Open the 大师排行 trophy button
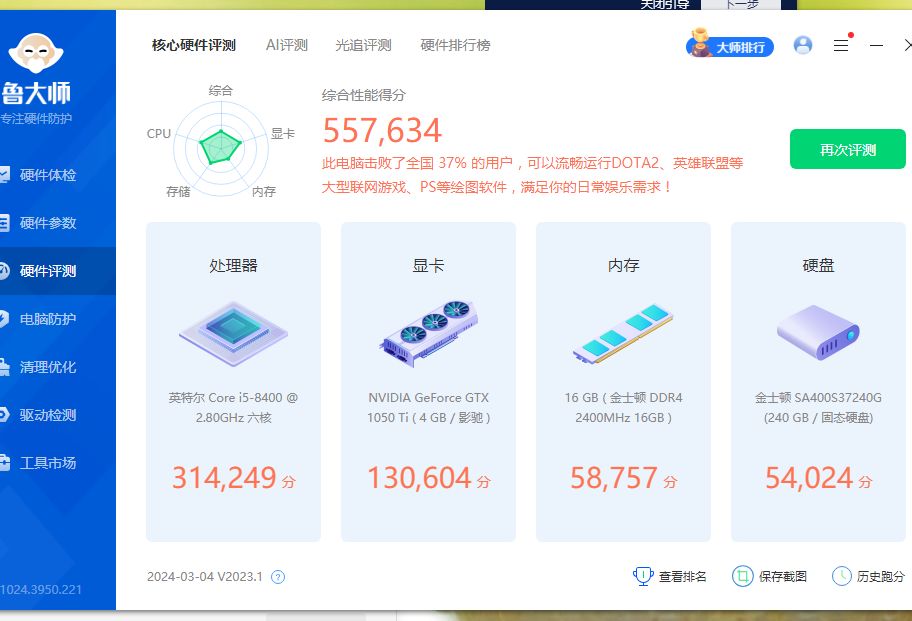The width and height of the screenshot is (912, 621). [x=730, y=45]
